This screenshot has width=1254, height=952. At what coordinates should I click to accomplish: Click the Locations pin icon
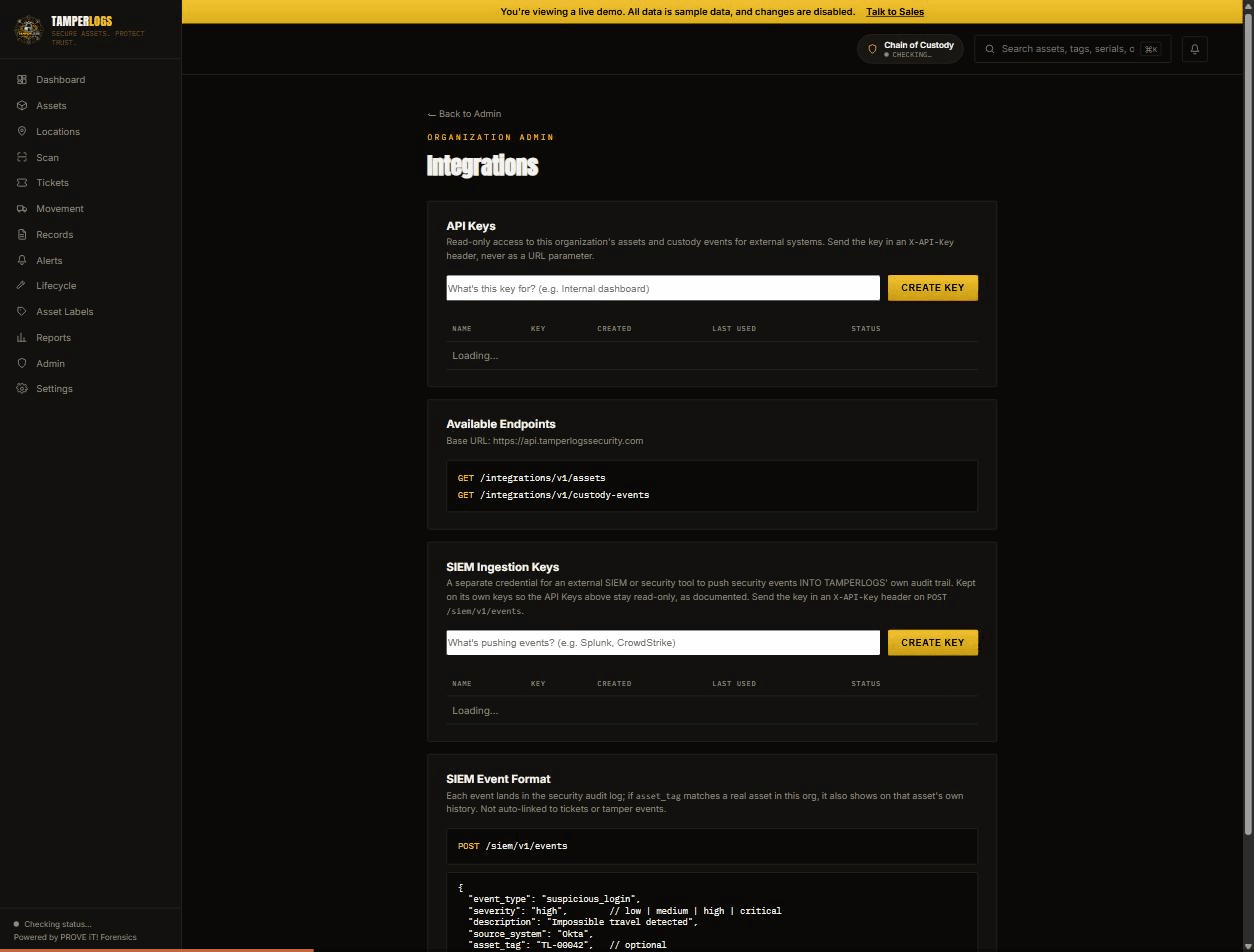[22, 132]
